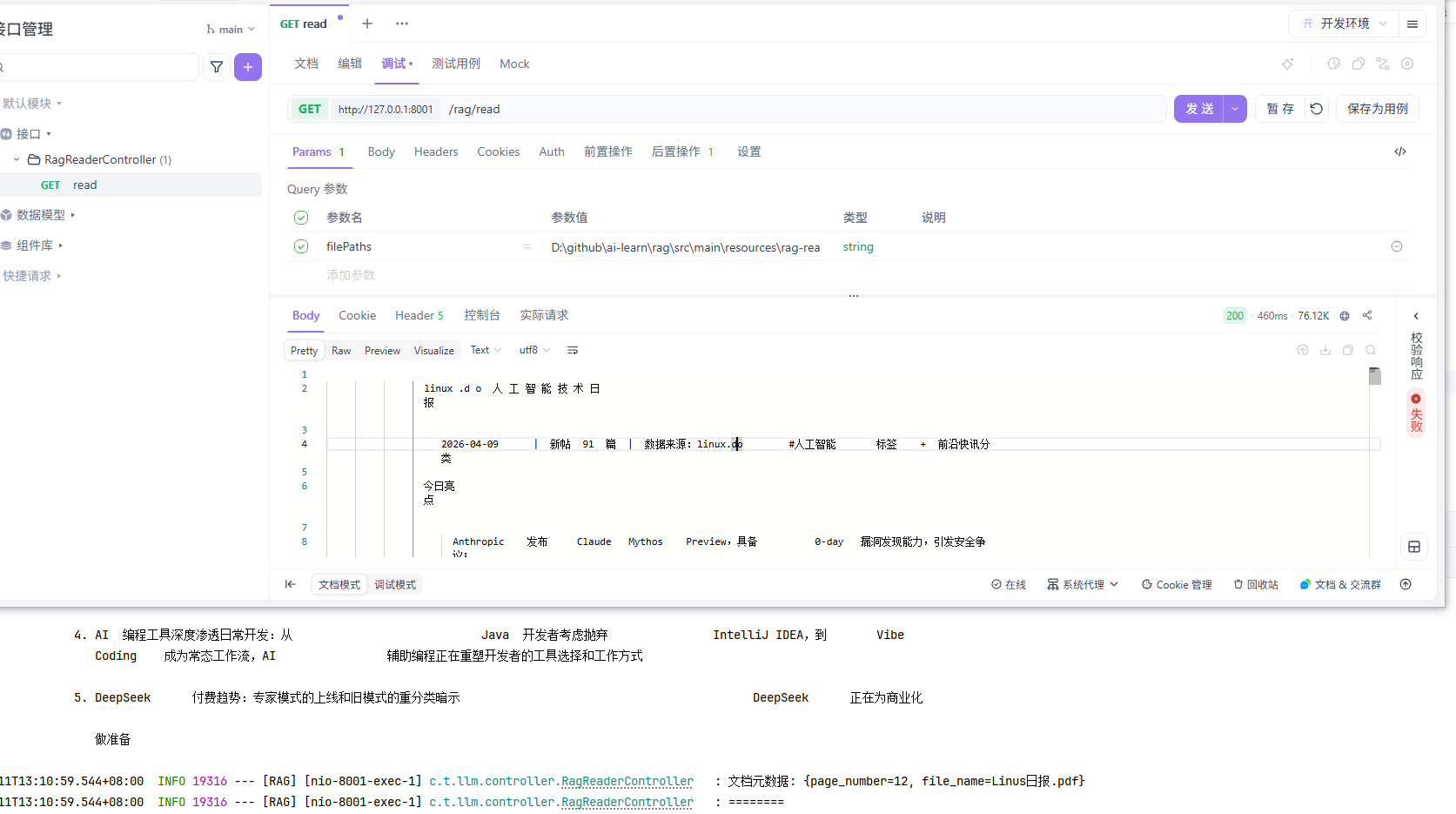This screenshot has width=1456, height=814.
Task: Toggle 文档模式 at the bottom bar
Action: tap(339, 584)
